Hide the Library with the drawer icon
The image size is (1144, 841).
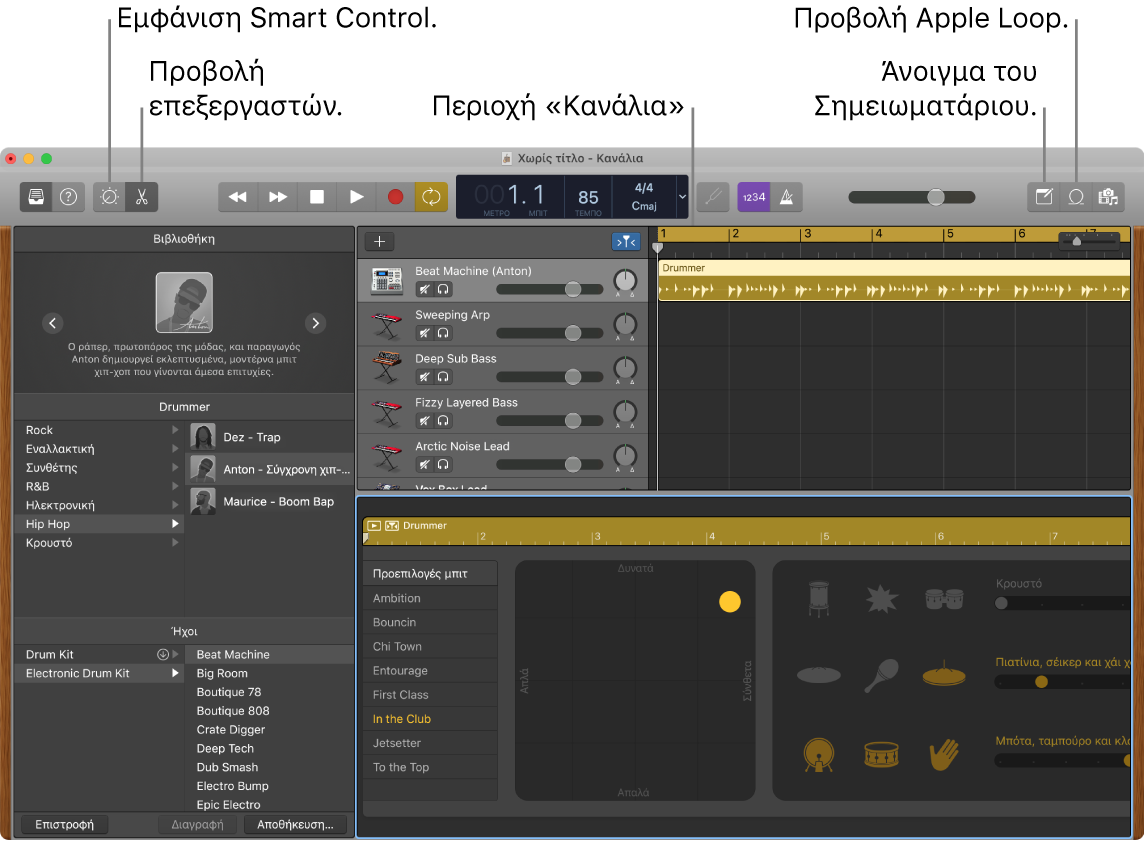point(35,197)
